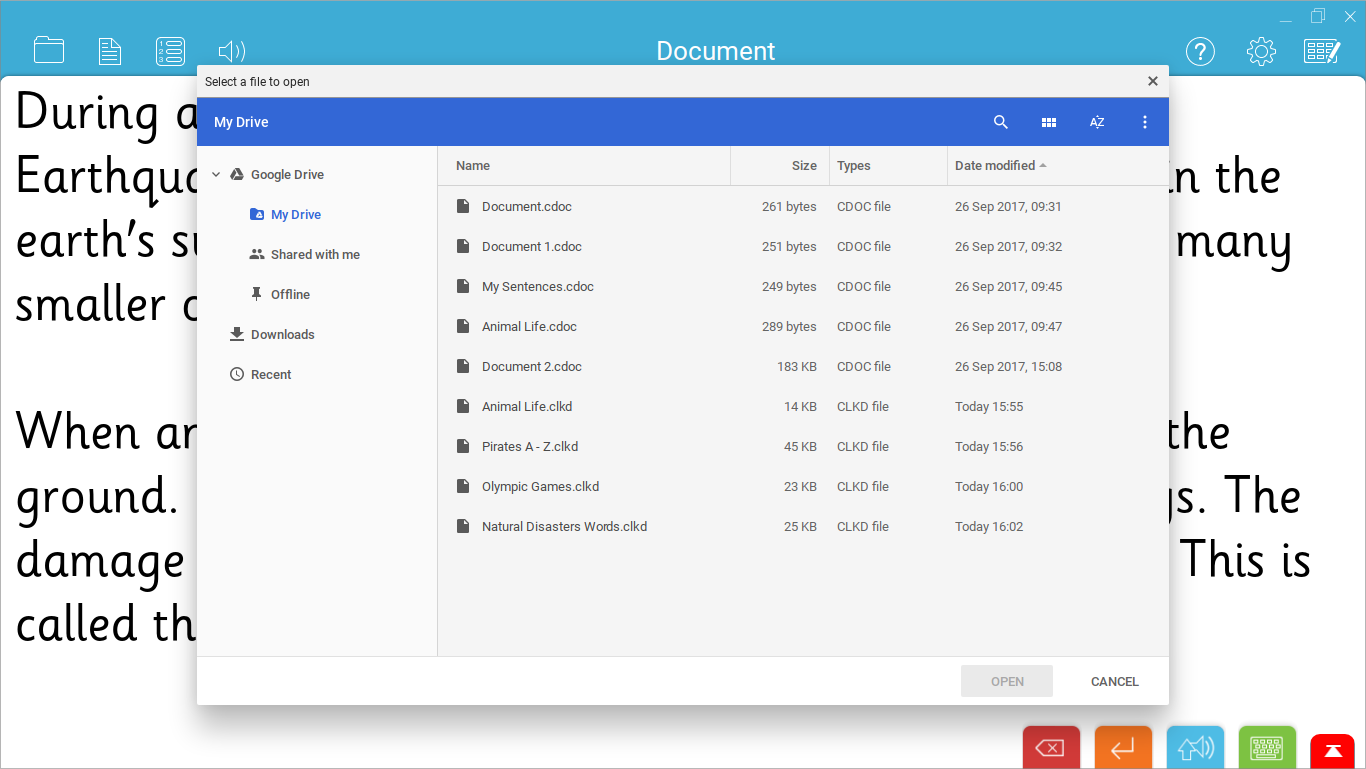Screen dimensions: 1366x769
Task: Click the search icon in the file dialog
Action: coord(1000,122)
